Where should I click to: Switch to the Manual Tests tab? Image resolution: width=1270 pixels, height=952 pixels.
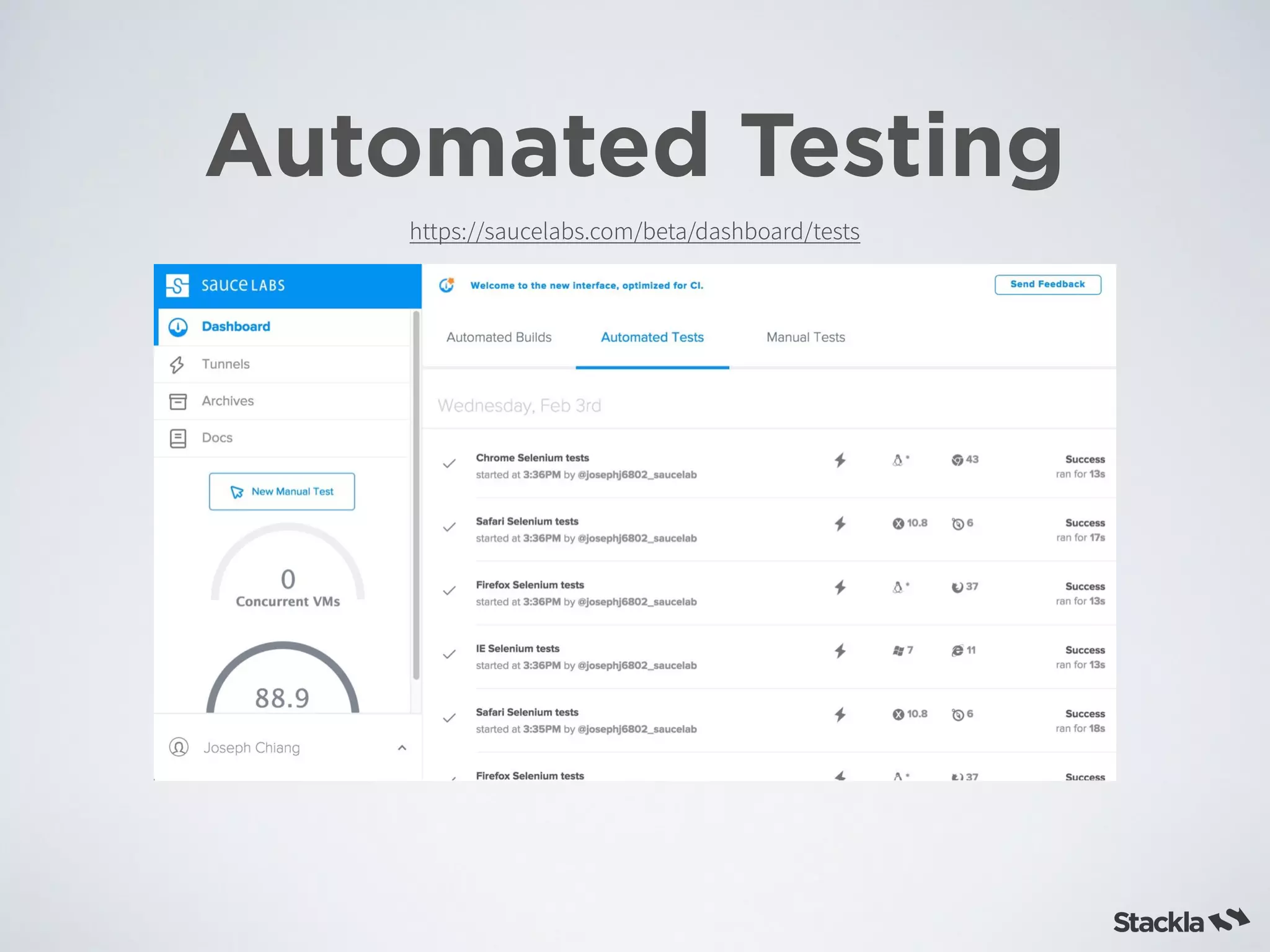[806, 337]
